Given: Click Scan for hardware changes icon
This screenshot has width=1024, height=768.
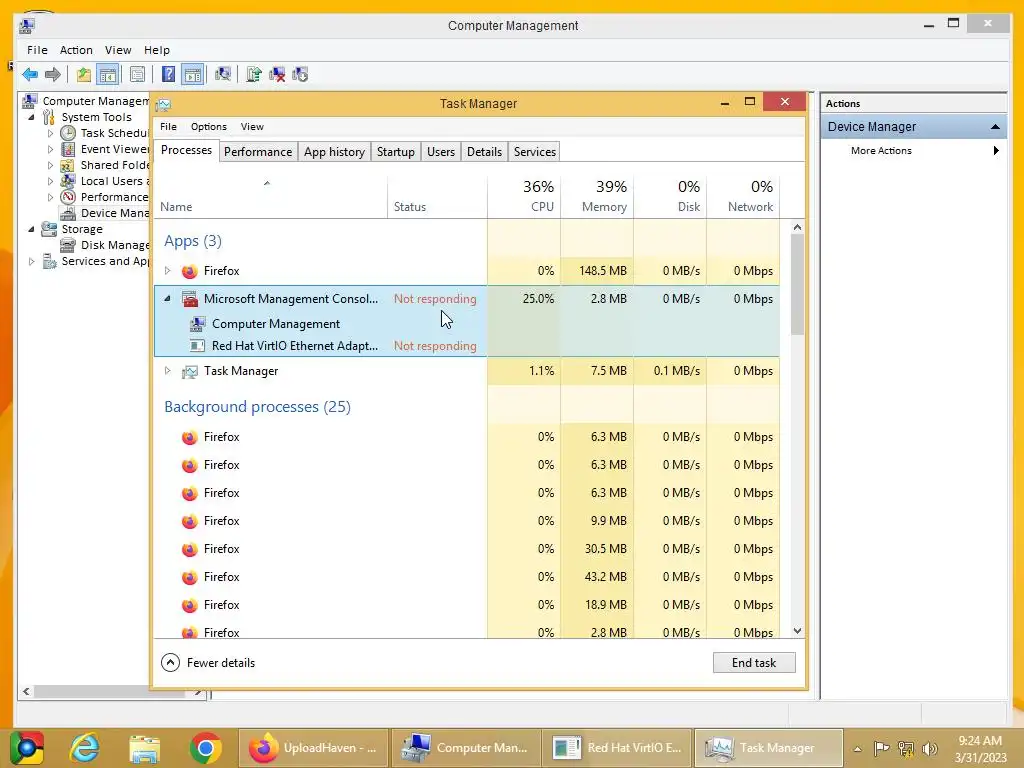Looking at the screenshot, I should coord(223,74).
